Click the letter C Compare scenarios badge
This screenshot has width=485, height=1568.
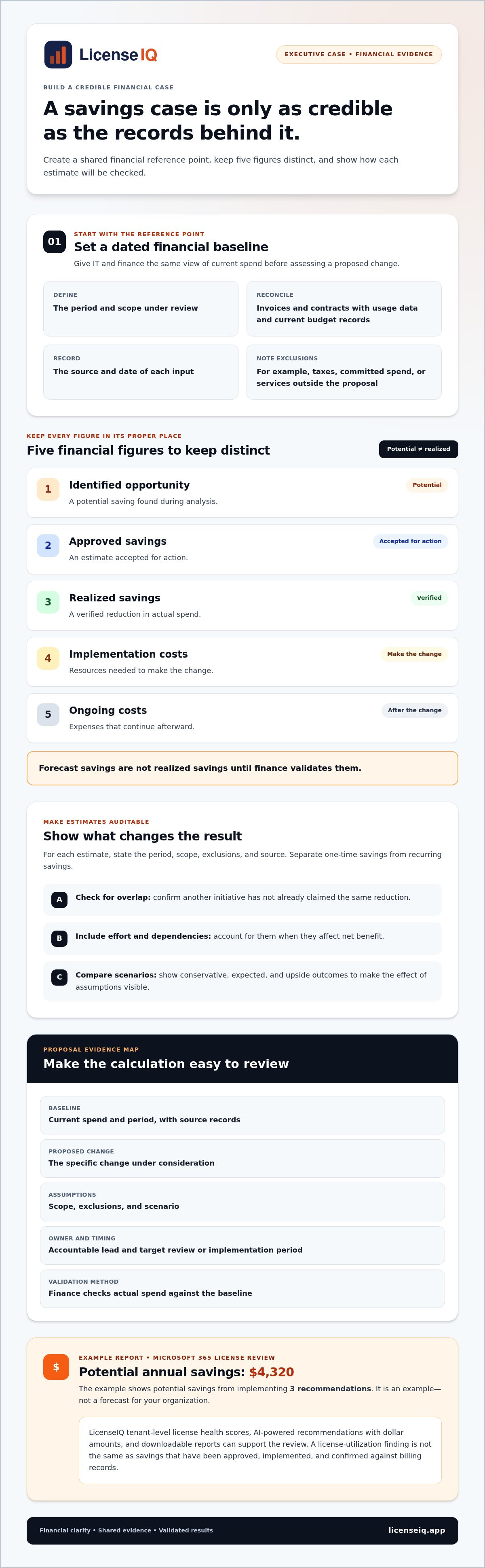[x=59, y=977]
